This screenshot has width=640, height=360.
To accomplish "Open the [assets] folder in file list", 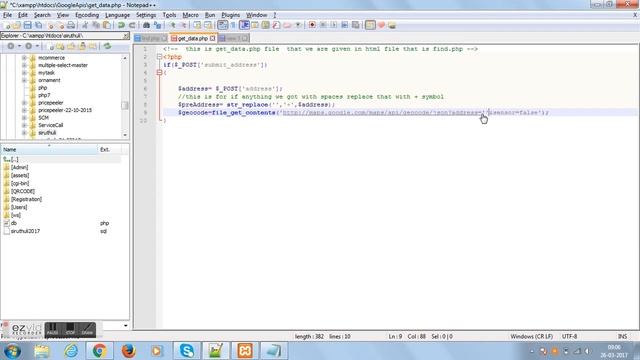I will (20, 175).
